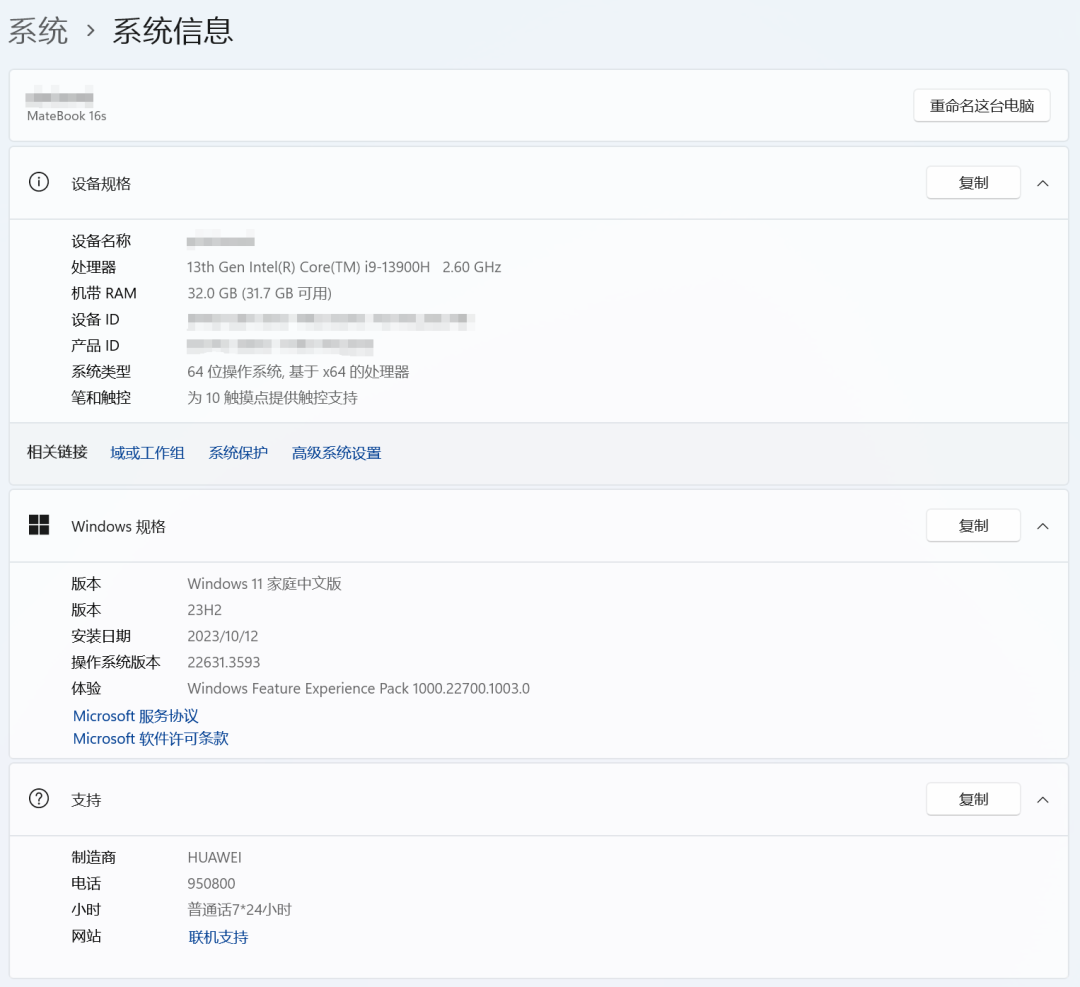Screen dimensions: 1080x987
Task: Click 系统信息 breadcrumb title
Action: pyautogui.click(x=173, y=31)
